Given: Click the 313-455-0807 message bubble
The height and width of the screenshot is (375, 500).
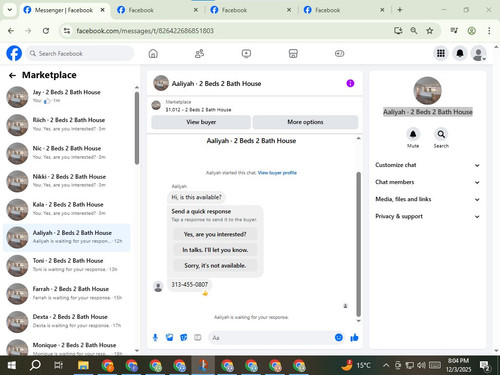Looking at the screenshot, I should (189, 285).
